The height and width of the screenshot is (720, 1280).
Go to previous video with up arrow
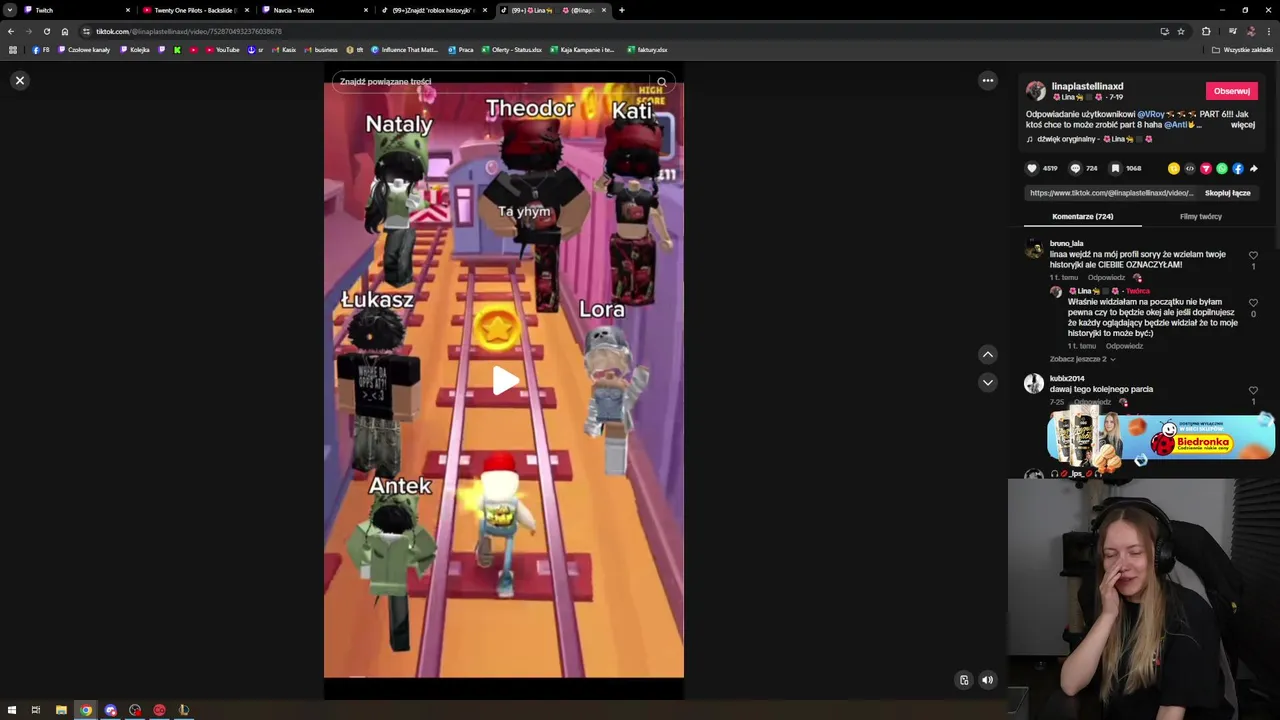click(x=987, y=354)
